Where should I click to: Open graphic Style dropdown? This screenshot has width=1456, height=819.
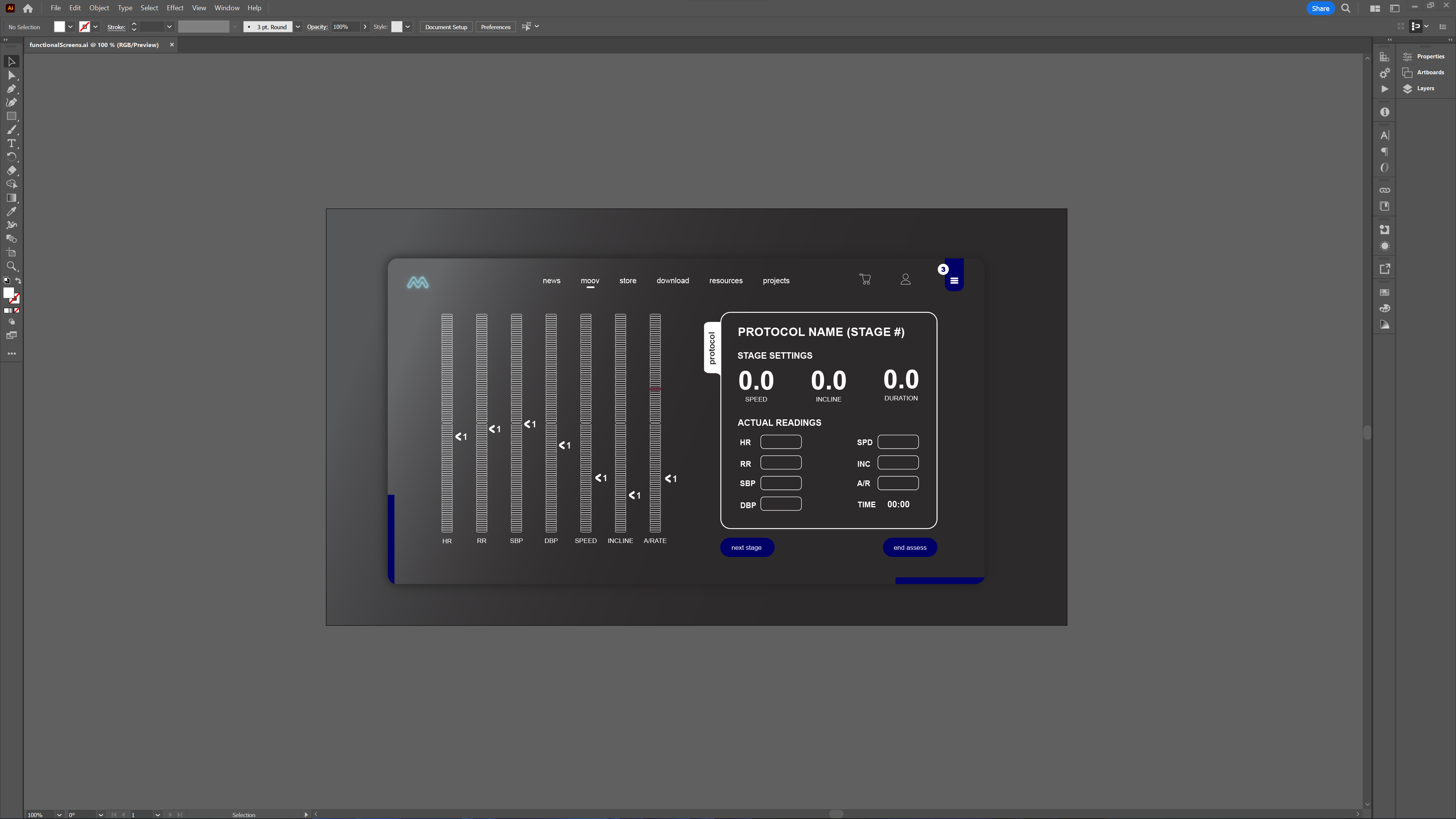click(408, 27)
